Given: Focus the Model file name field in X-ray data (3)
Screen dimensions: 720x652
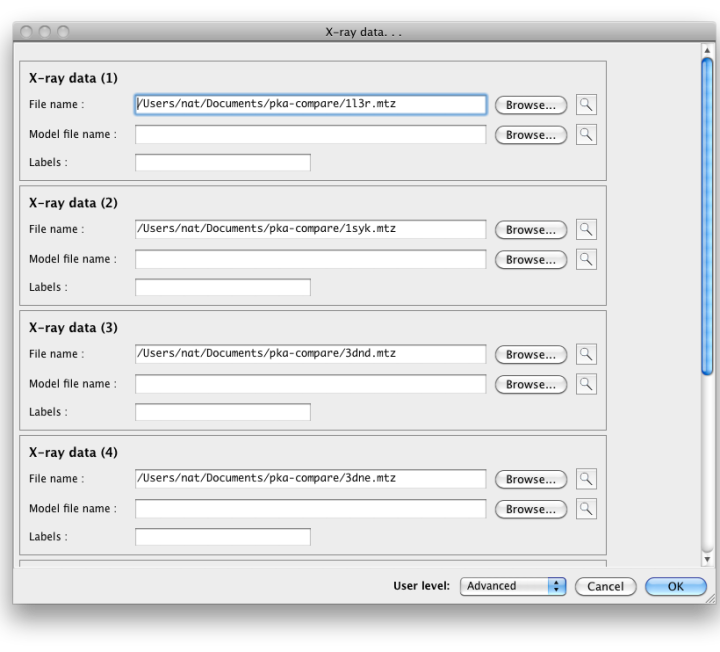Looking at the screenshot, I should coord(310,384).
